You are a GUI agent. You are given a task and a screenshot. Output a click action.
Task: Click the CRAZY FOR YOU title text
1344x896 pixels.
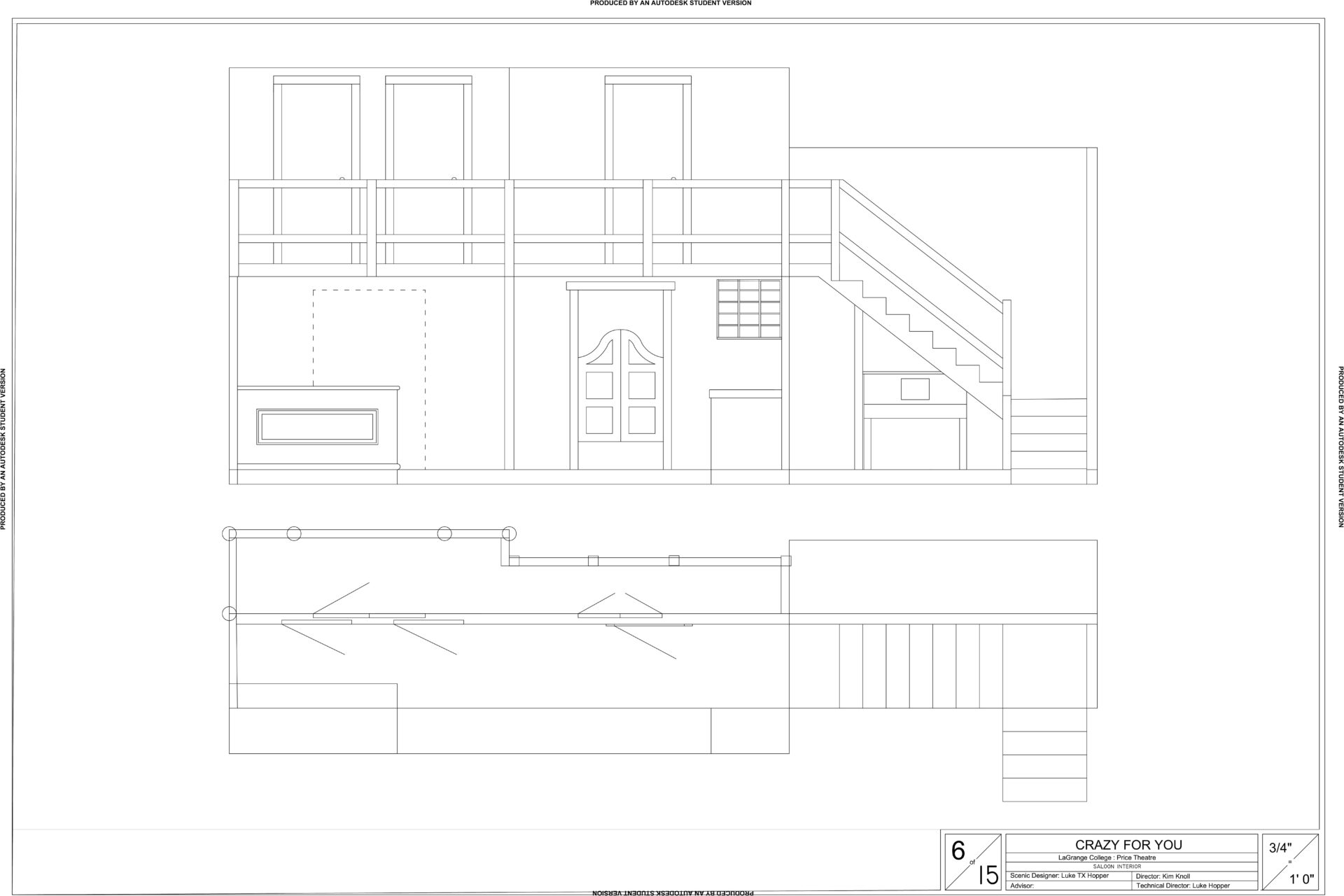(1128, 845)
